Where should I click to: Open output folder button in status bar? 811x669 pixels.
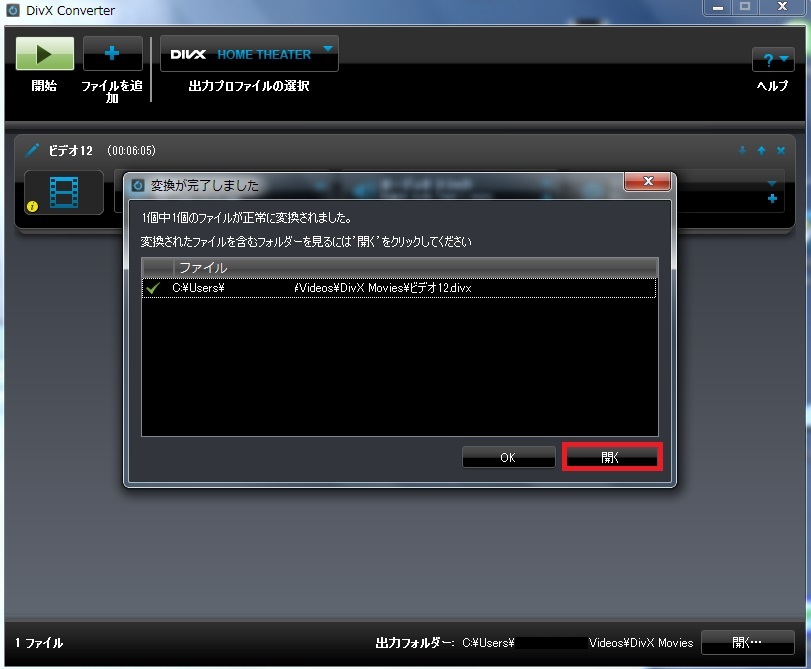click(x=747, y=643)
